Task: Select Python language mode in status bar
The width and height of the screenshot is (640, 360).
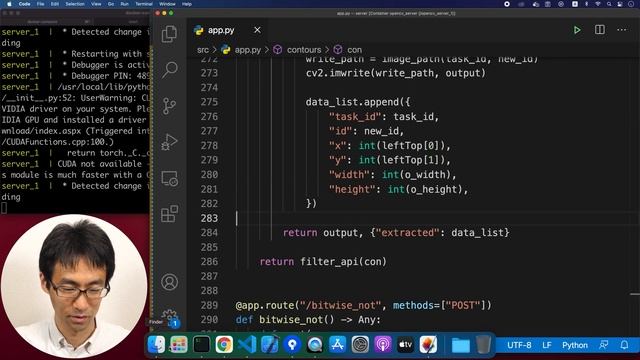Action: [575, 345]
